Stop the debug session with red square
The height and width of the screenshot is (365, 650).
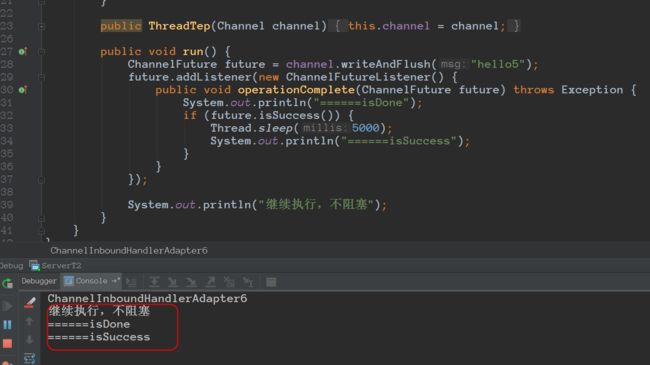(7, 343)
